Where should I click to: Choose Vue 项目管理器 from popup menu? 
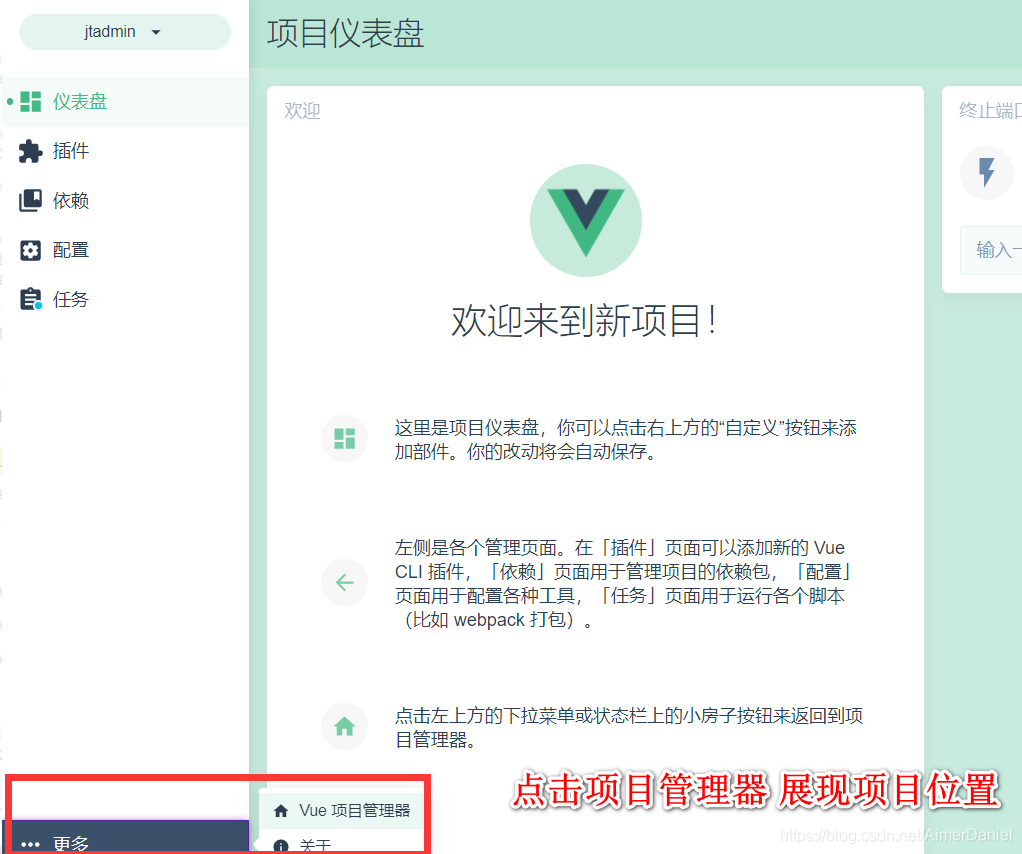pos(342,810)
